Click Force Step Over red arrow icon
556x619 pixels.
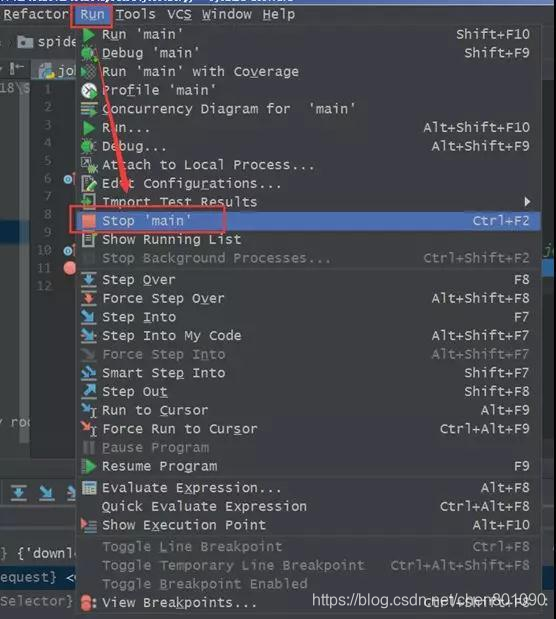tap(89, 298)
